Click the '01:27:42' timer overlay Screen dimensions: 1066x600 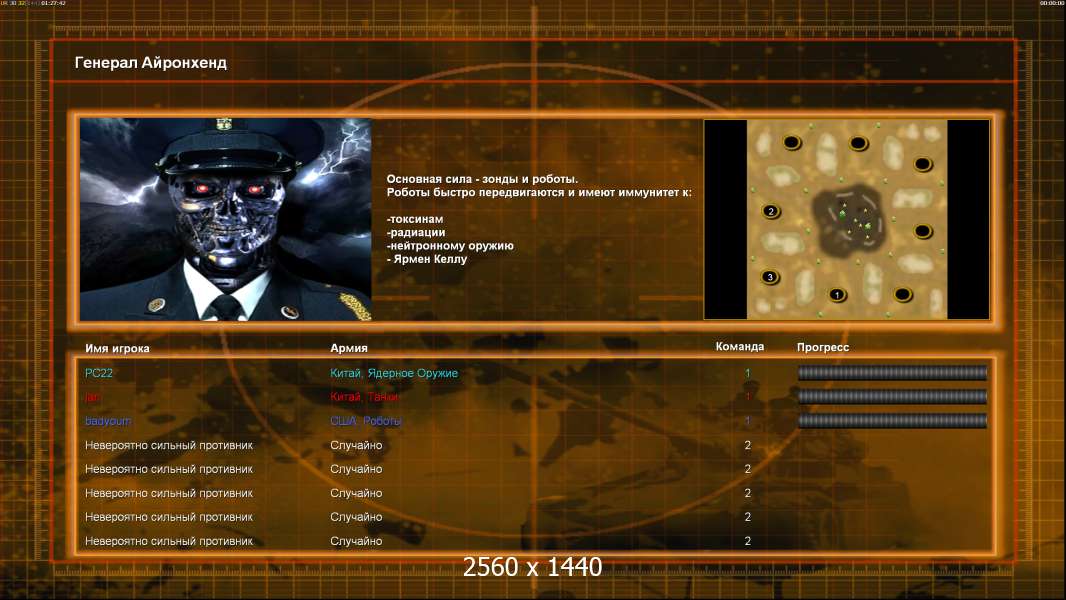54,3
